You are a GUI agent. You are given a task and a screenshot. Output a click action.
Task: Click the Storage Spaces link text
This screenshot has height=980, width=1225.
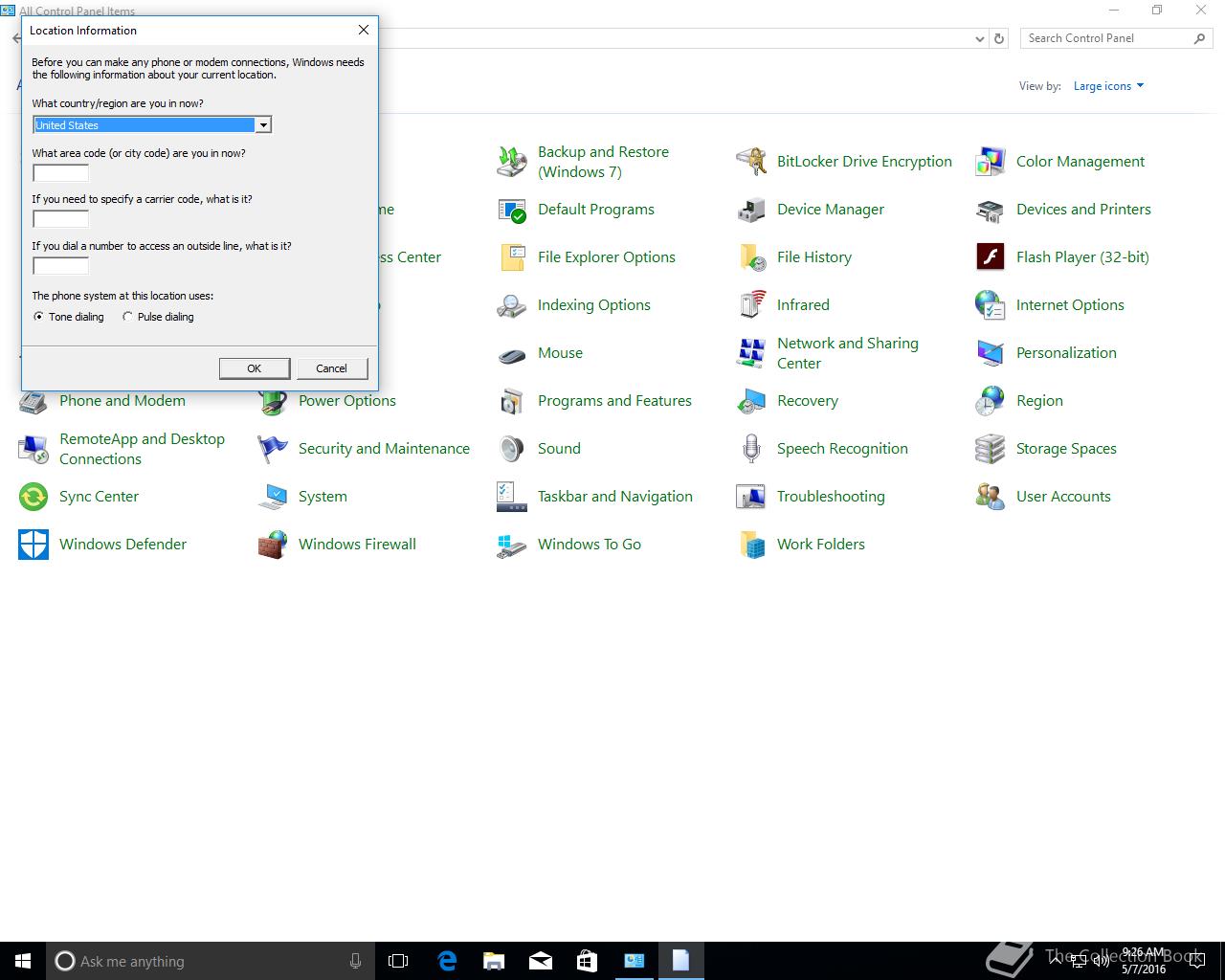(x=1066, y=449)
